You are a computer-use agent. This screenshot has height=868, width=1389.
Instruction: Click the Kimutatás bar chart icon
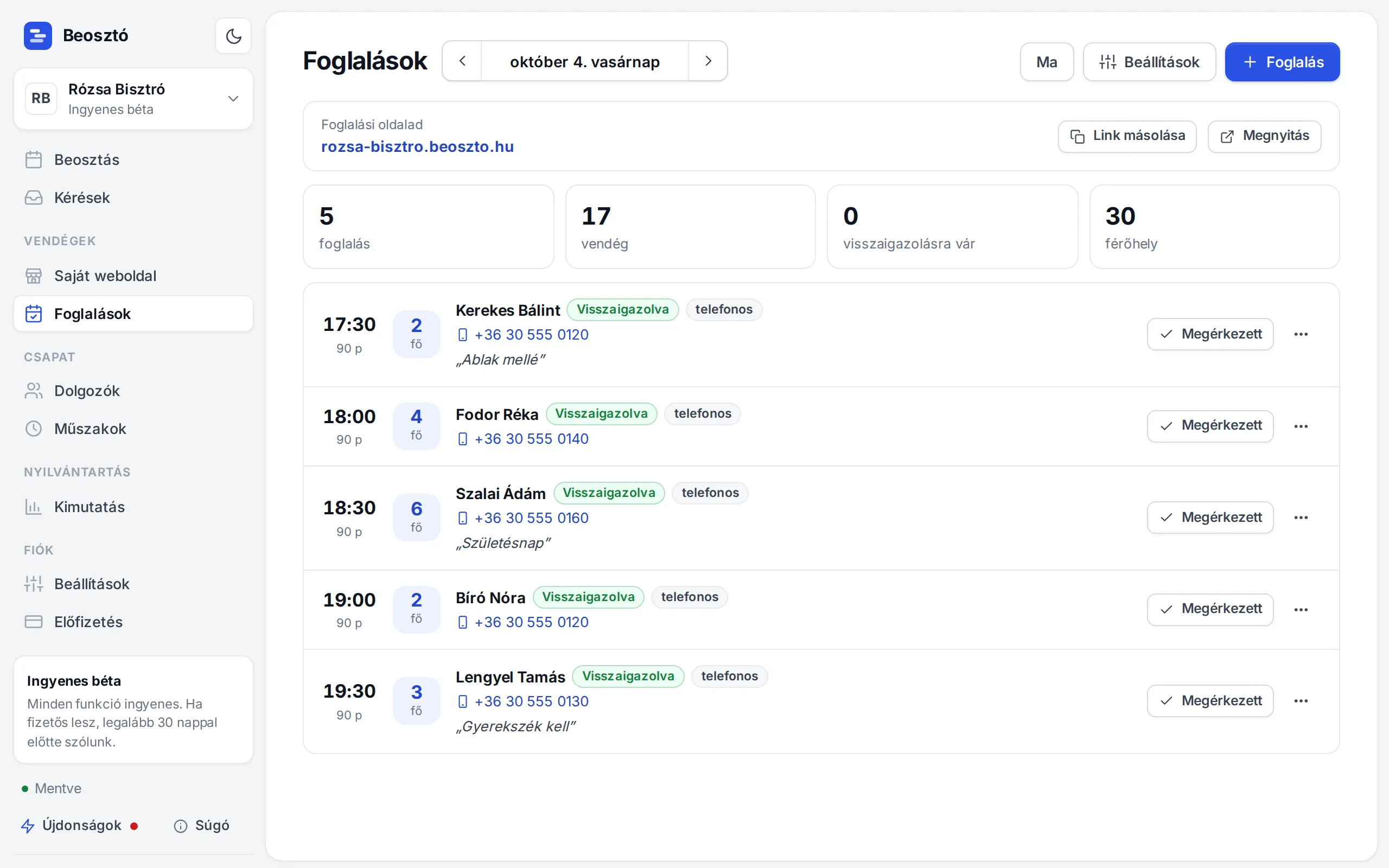point(34,507)
